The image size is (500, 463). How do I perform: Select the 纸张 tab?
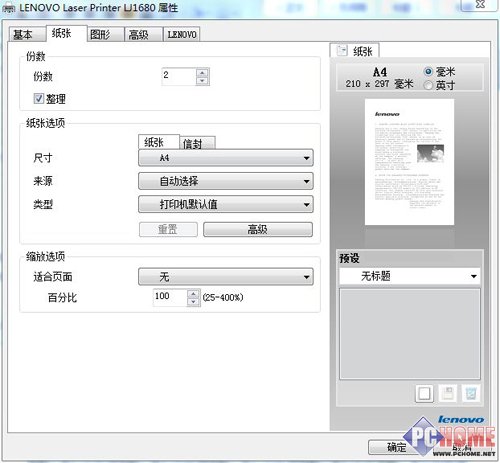click(66, 33)
